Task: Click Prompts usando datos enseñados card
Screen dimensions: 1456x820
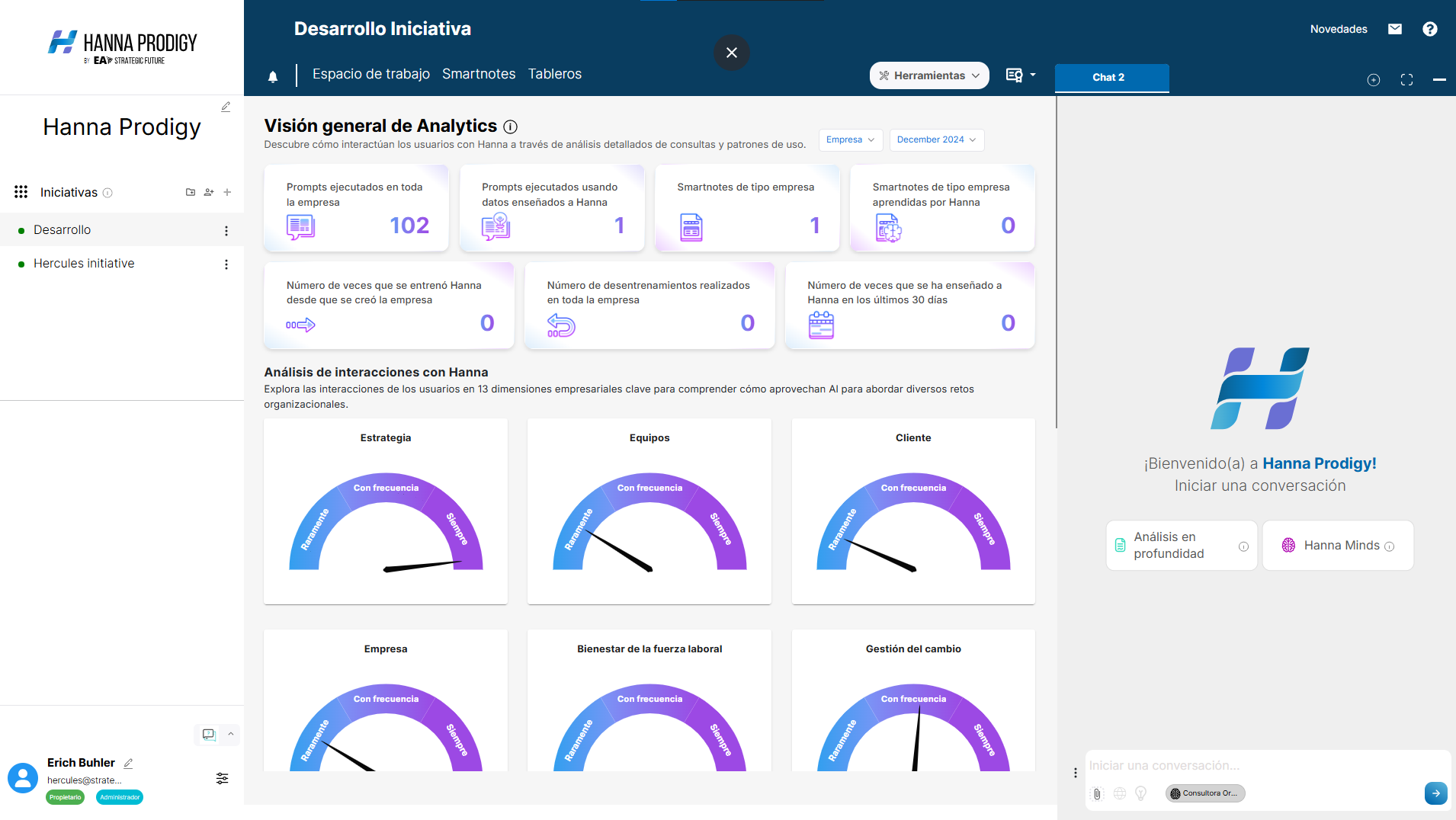Action: click(x=552, y=207)
